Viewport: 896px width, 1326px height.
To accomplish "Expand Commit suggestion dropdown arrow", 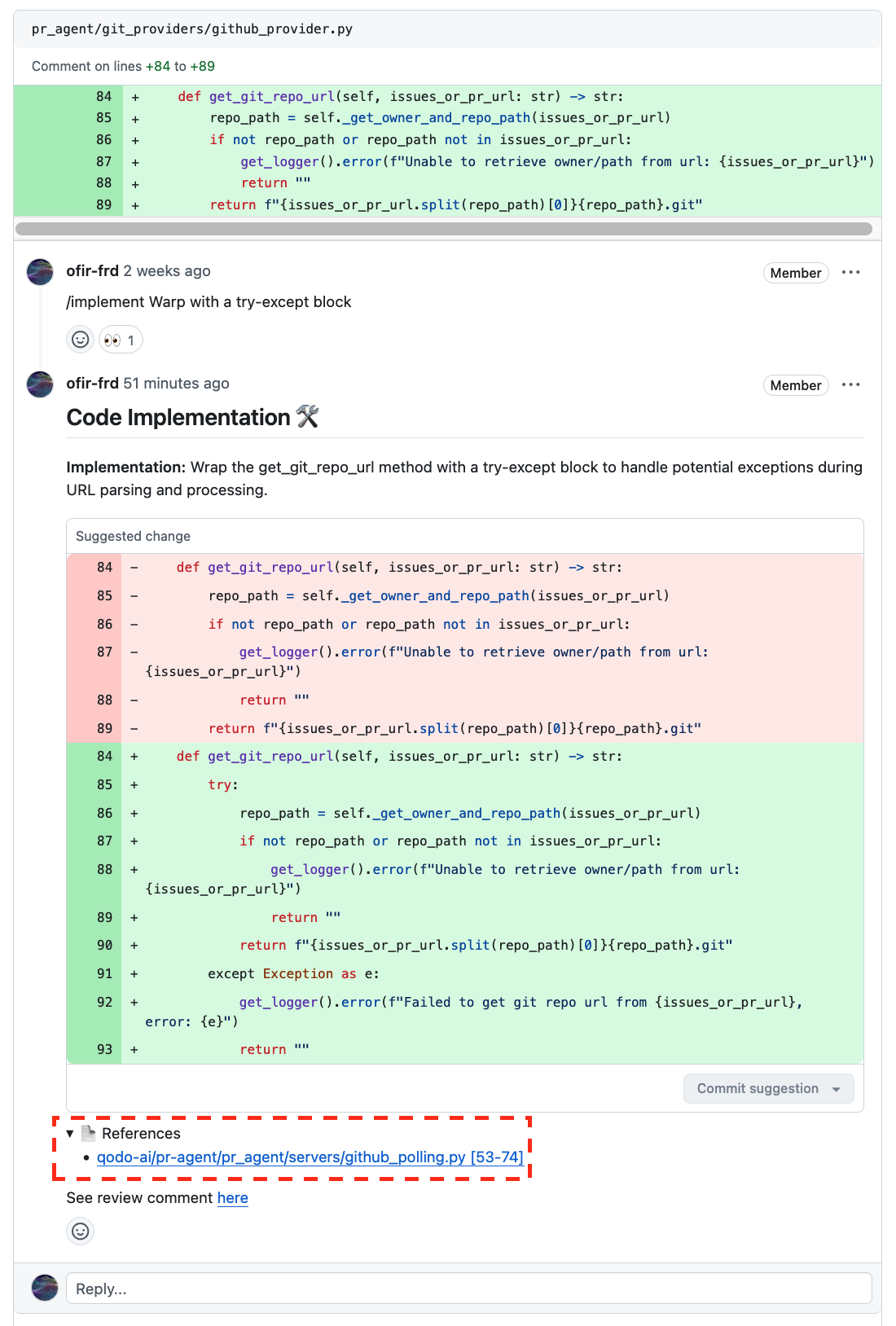I will pyautogui.click(x=837, y=1090).
